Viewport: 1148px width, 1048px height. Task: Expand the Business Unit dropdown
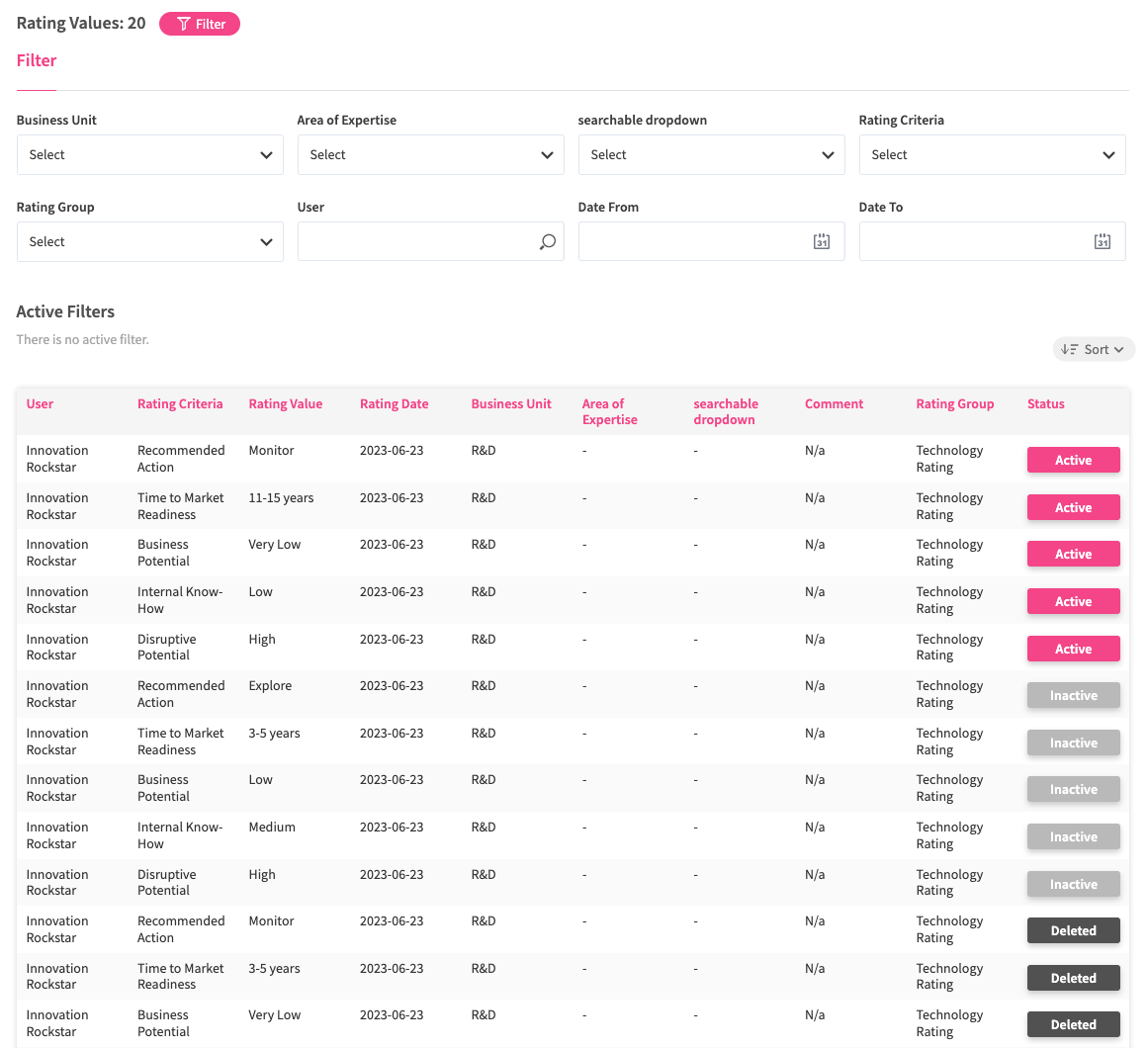[149, 155]
